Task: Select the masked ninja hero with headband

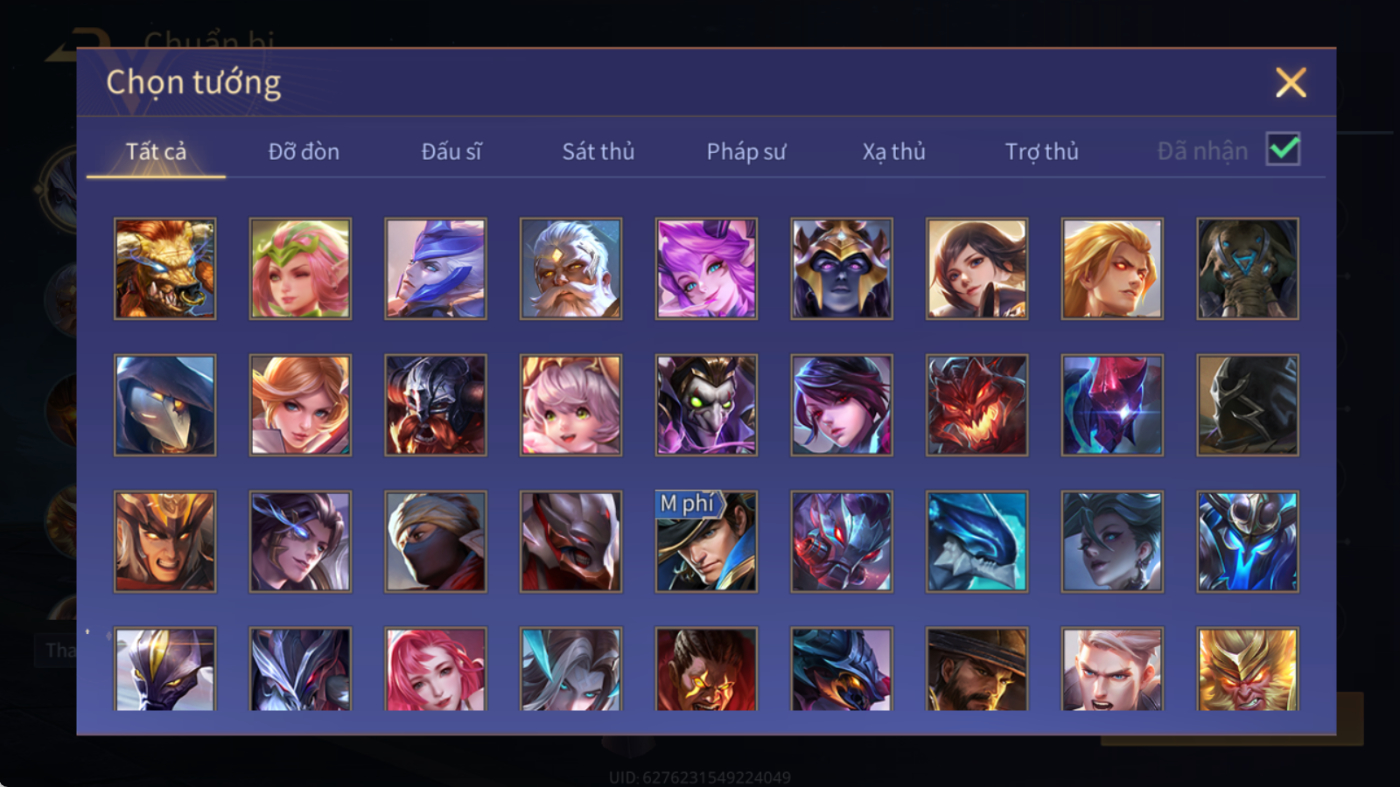Action: [x=436, y=541]
